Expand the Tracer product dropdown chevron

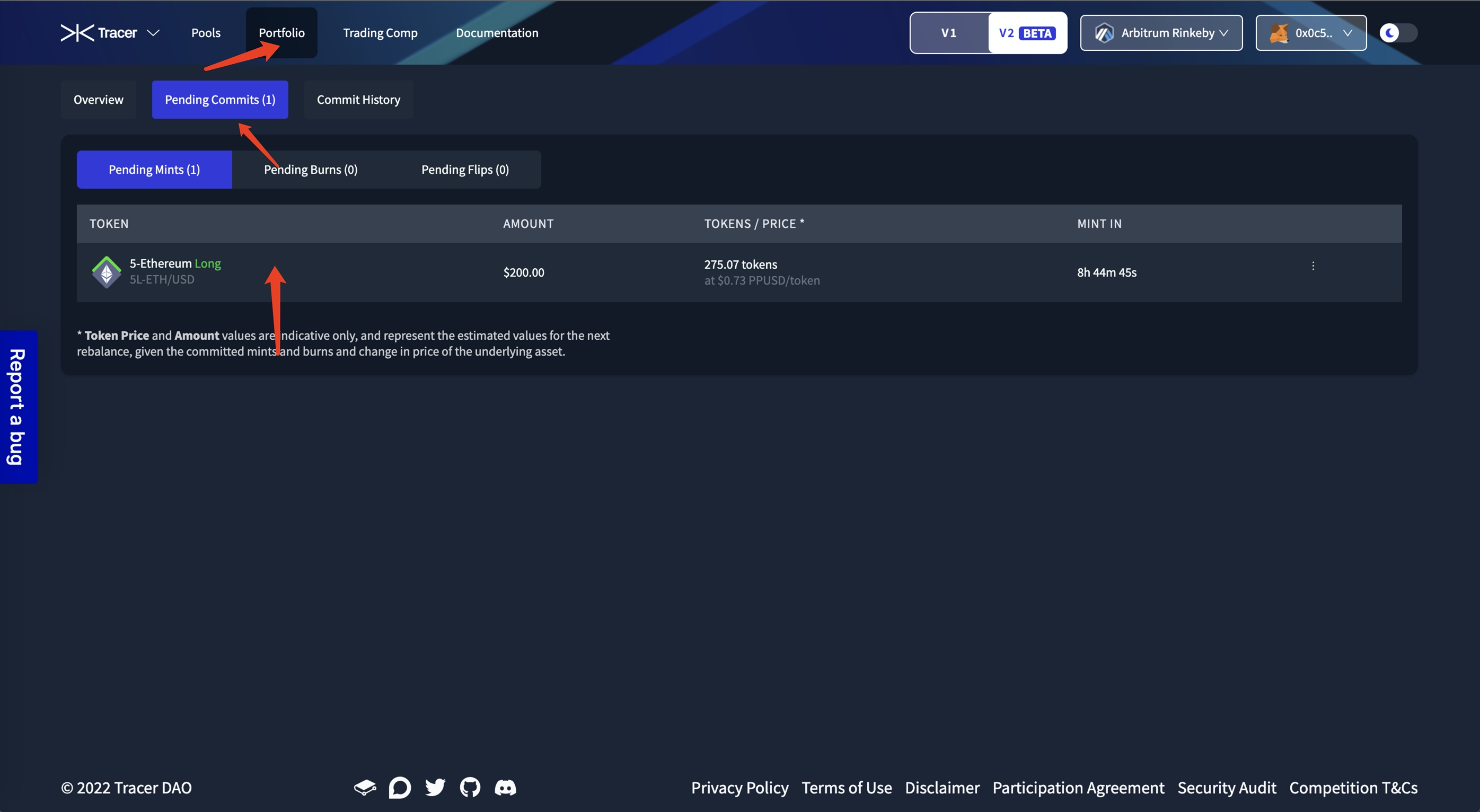tap(153, 33)
